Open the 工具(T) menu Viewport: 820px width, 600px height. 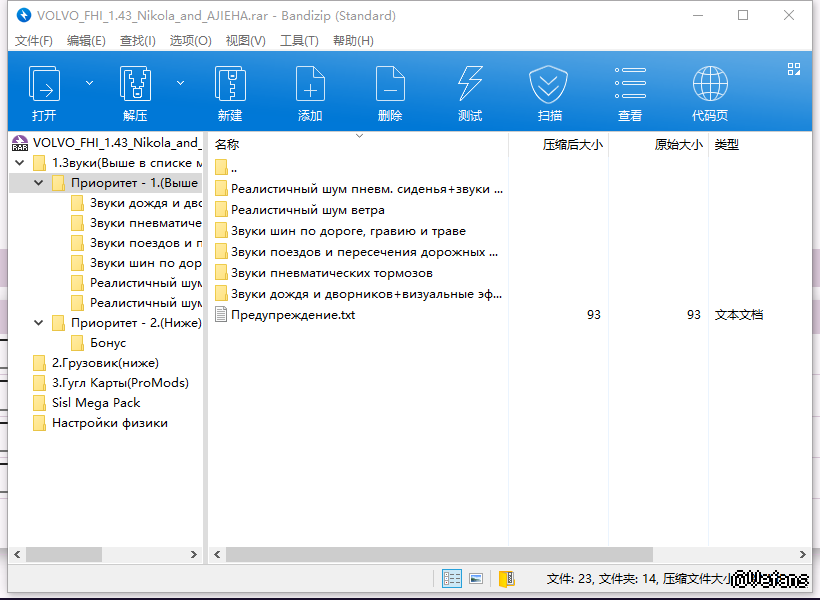[x=299, y=41]
